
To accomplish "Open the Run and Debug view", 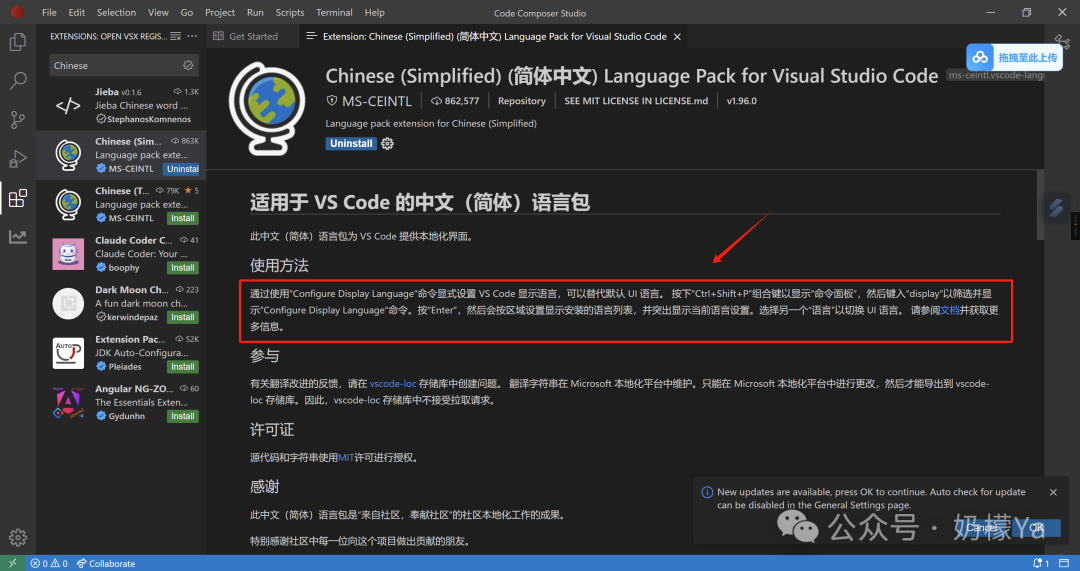I will [x=18, y=159].
